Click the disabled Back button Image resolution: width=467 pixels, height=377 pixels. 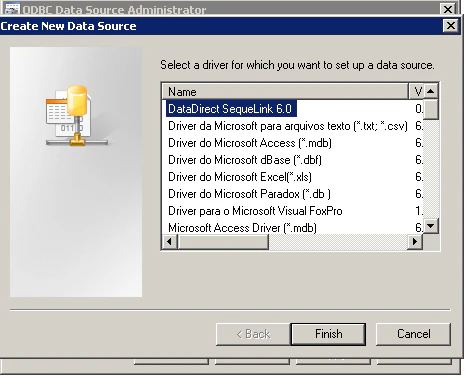point(253,334)
